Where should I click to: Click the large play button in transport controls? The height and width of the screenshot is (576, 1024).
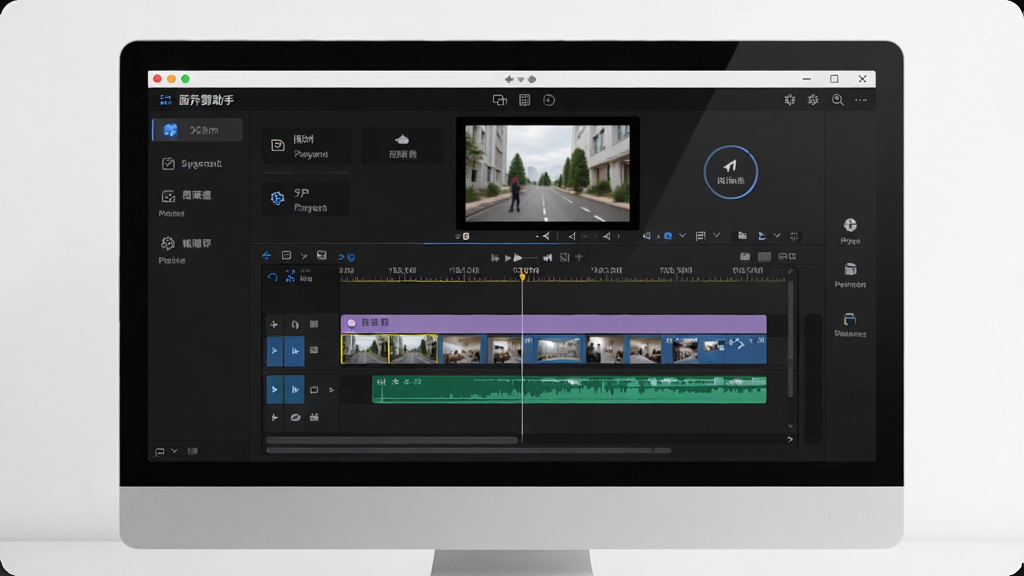[x=518, y=258]
